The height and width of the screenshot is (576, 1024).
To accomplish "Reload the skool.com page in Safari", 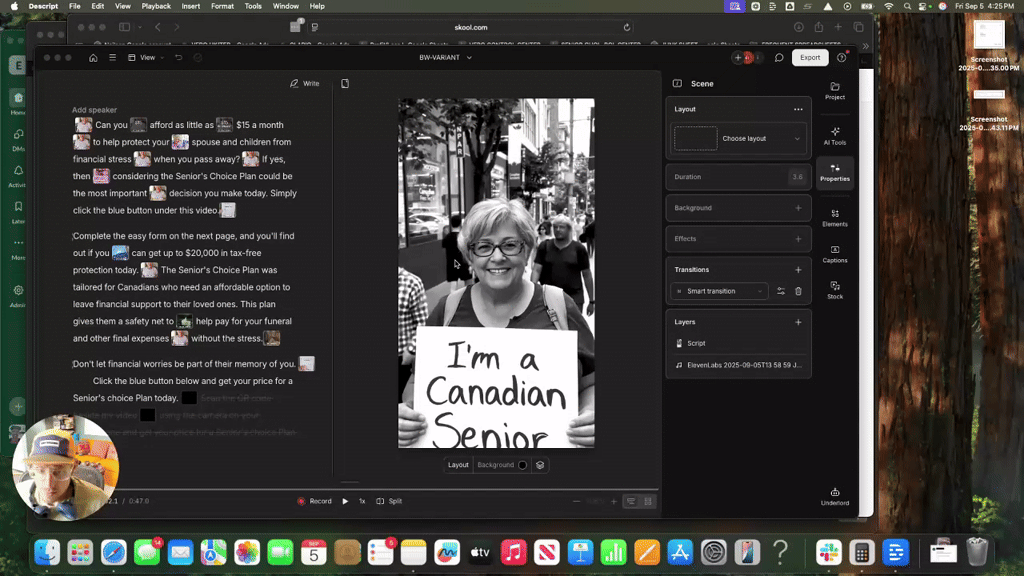I will (627, 27).
